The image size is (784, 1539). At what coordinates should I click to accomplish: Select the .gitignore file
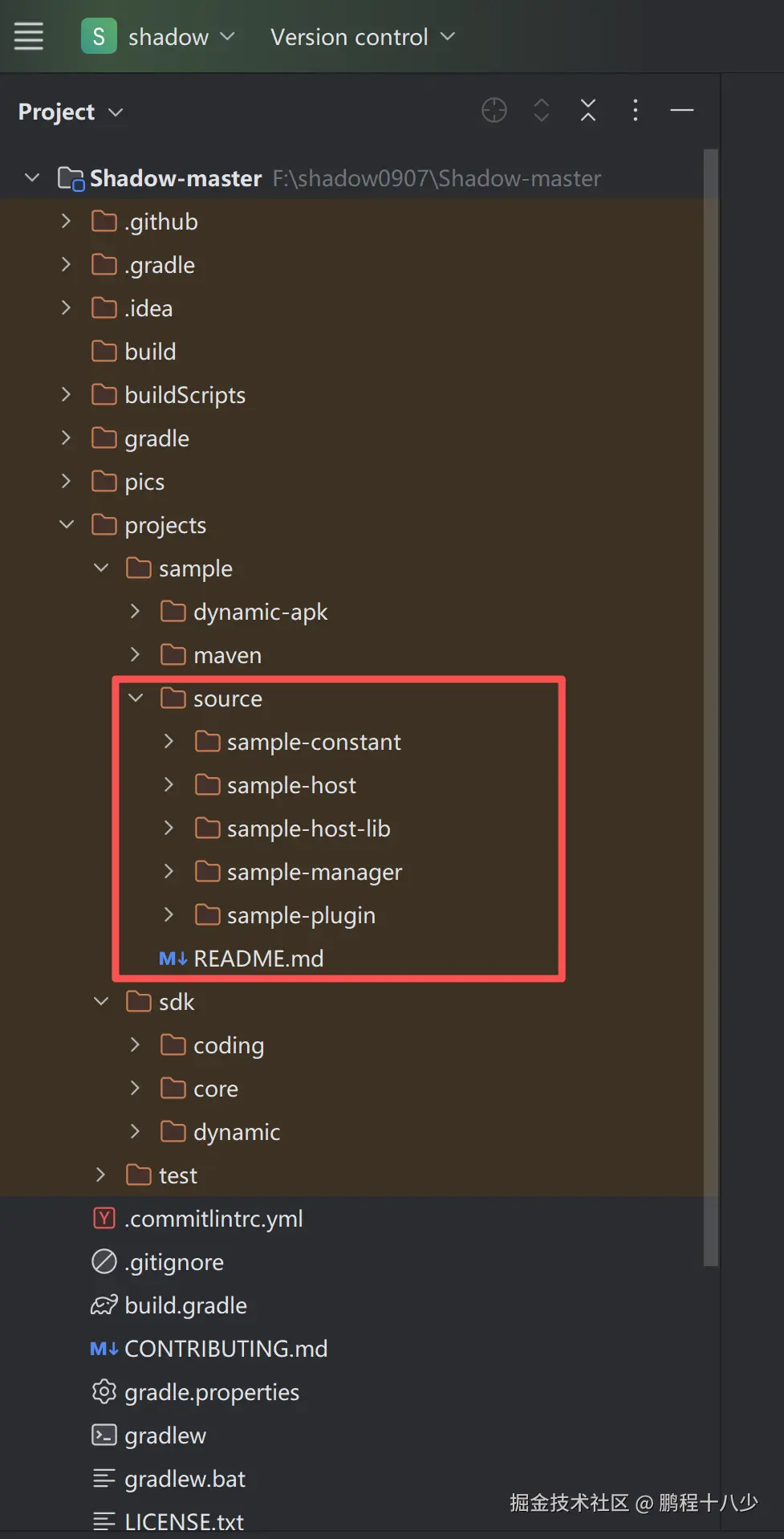pyautogui.click(x=173, y=1262)
